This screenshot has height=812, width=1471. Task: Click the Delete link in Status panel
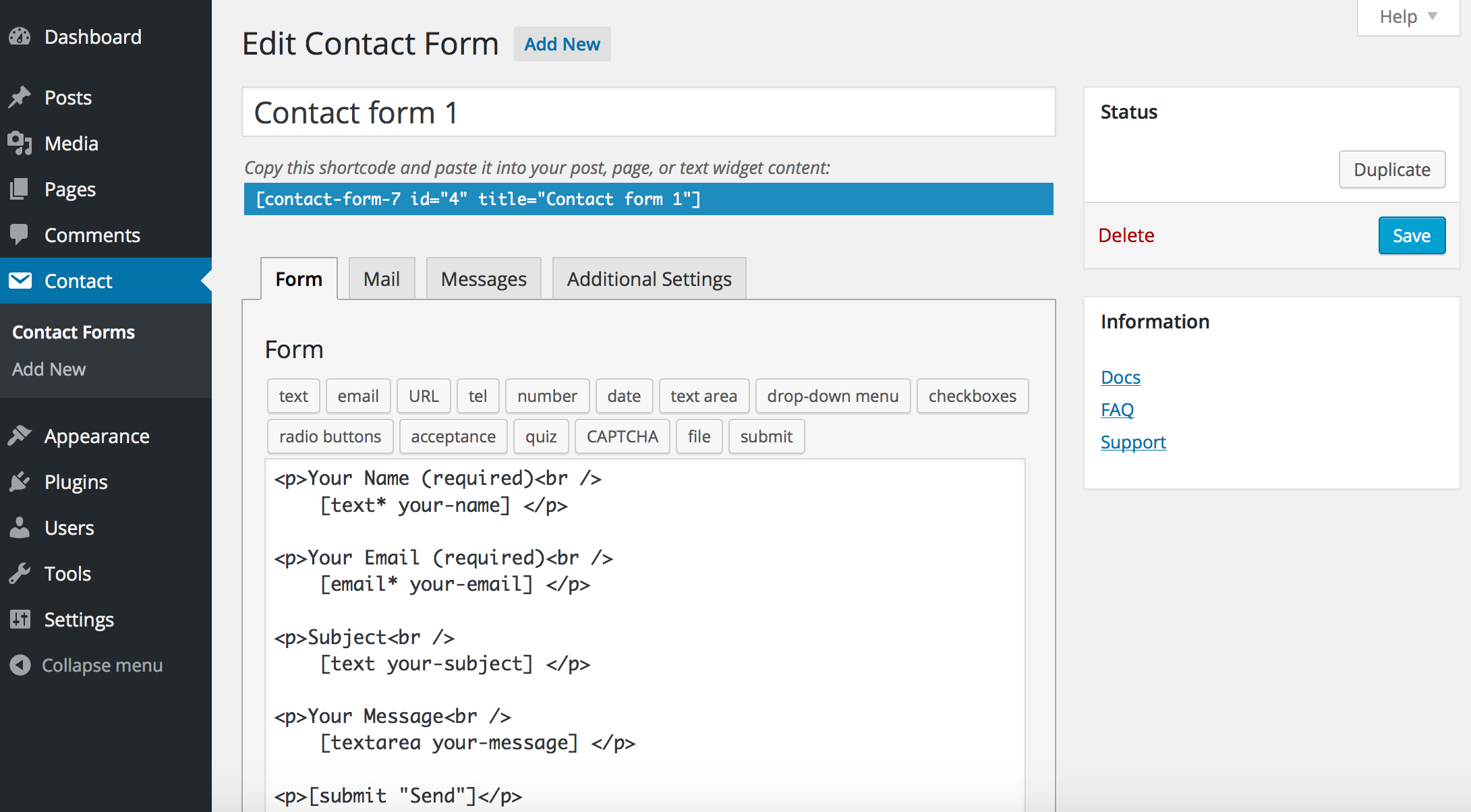[1127, 235]
